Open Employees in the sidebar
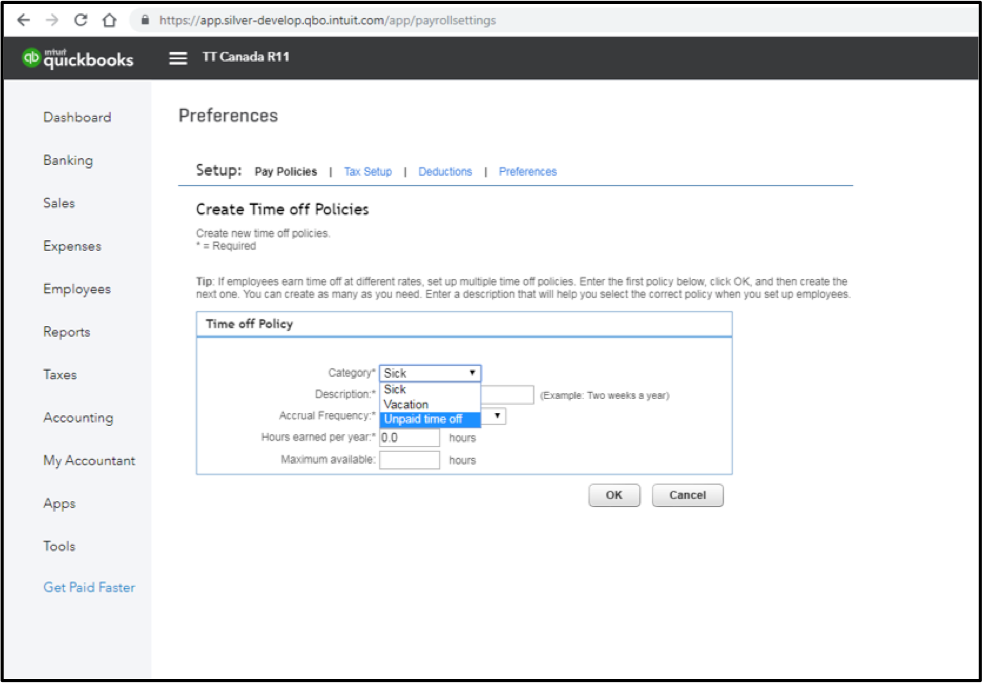Viewport: 982px width, 683px height. tap(77, 289)
